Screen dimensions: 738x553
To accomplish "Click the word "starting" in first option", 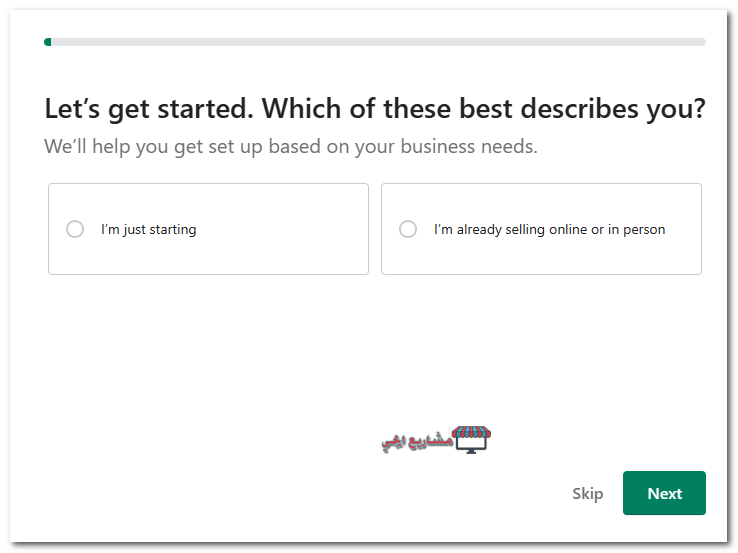I will click(173, 230).
